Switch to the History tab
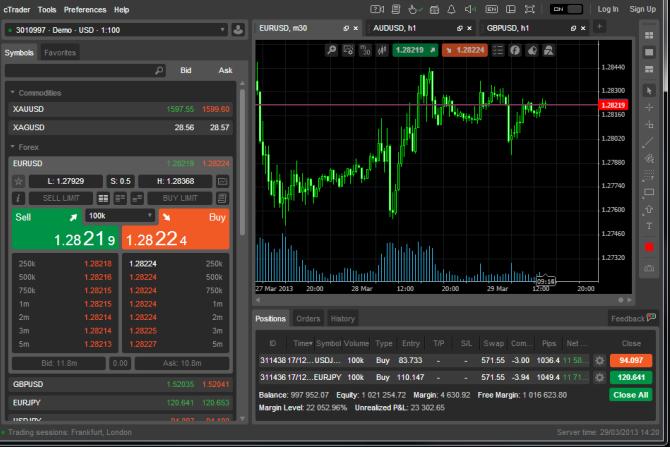 pos(342,319)
